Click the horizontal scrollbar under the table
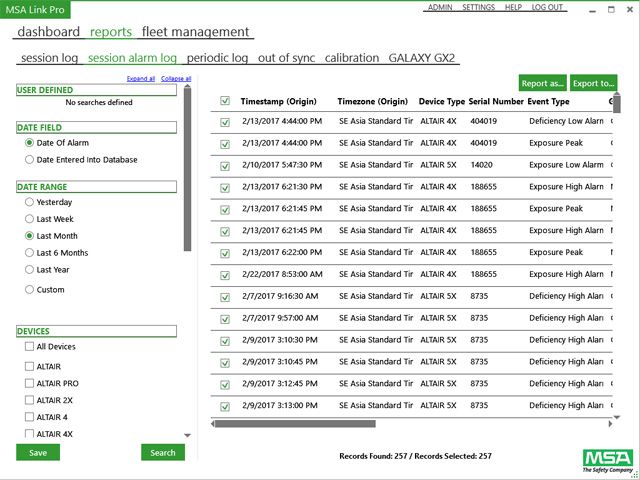This screenshot has width=640, height=480. pos(300,423)
